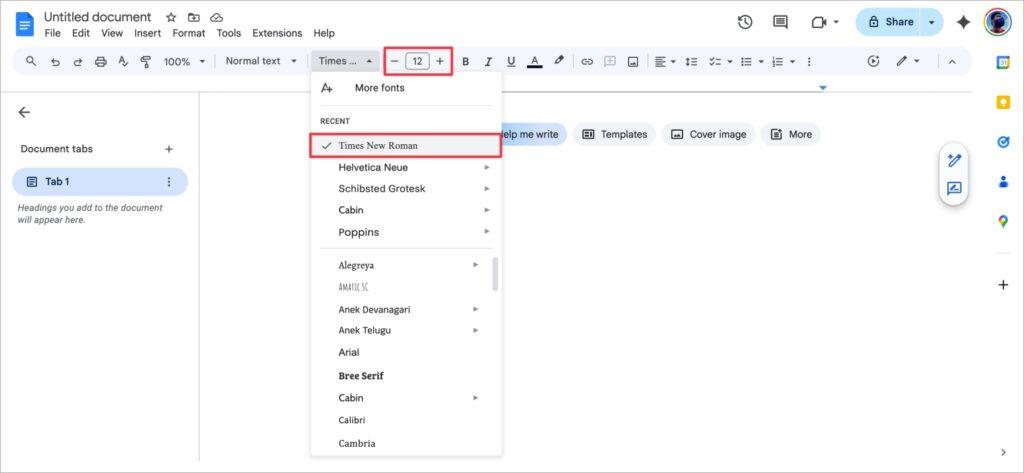Image resolution: width=1024 pixels, height=473 pixels.
Task: Decrease the font size with minus
Action: pos(394,61)
